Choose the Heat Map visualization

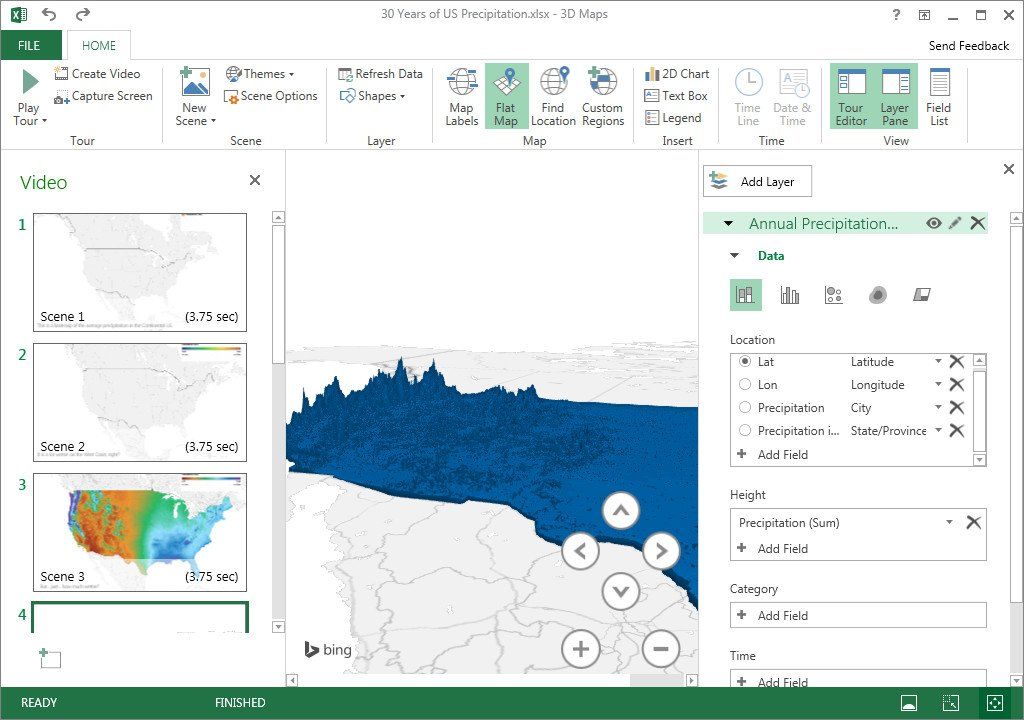[x=877, y=293]
